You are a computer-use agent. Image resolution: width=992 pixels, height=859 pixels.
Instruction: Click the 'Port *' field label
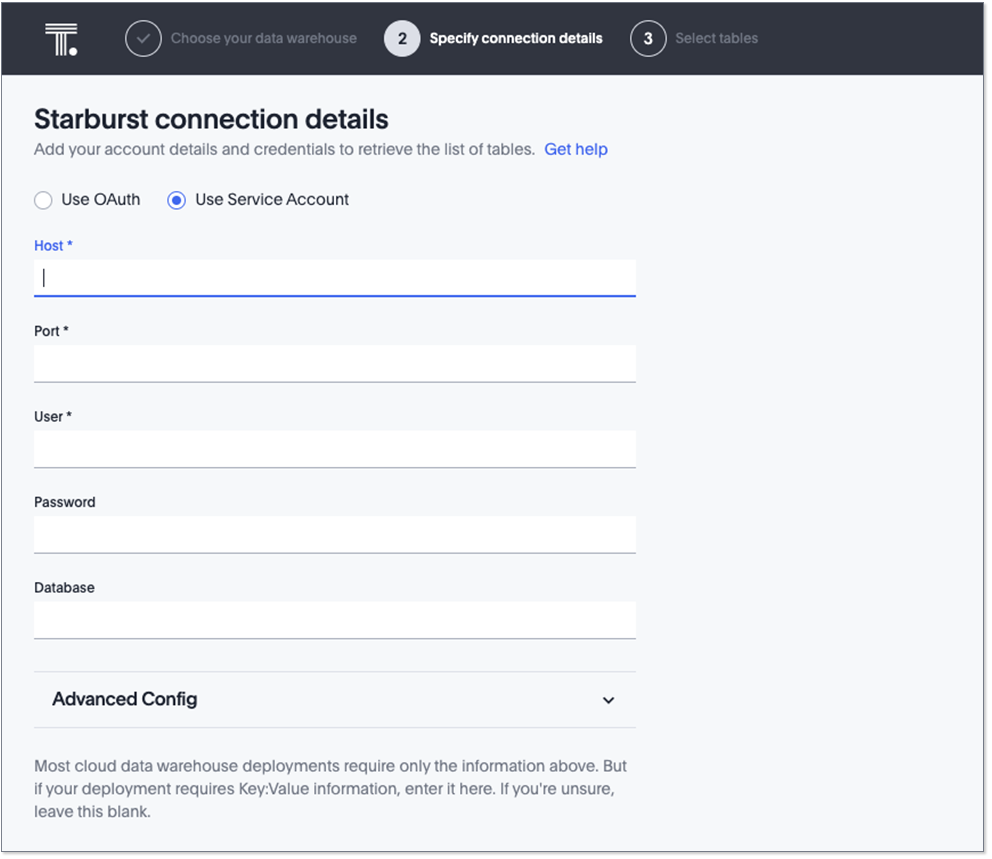tap(51, 331)
